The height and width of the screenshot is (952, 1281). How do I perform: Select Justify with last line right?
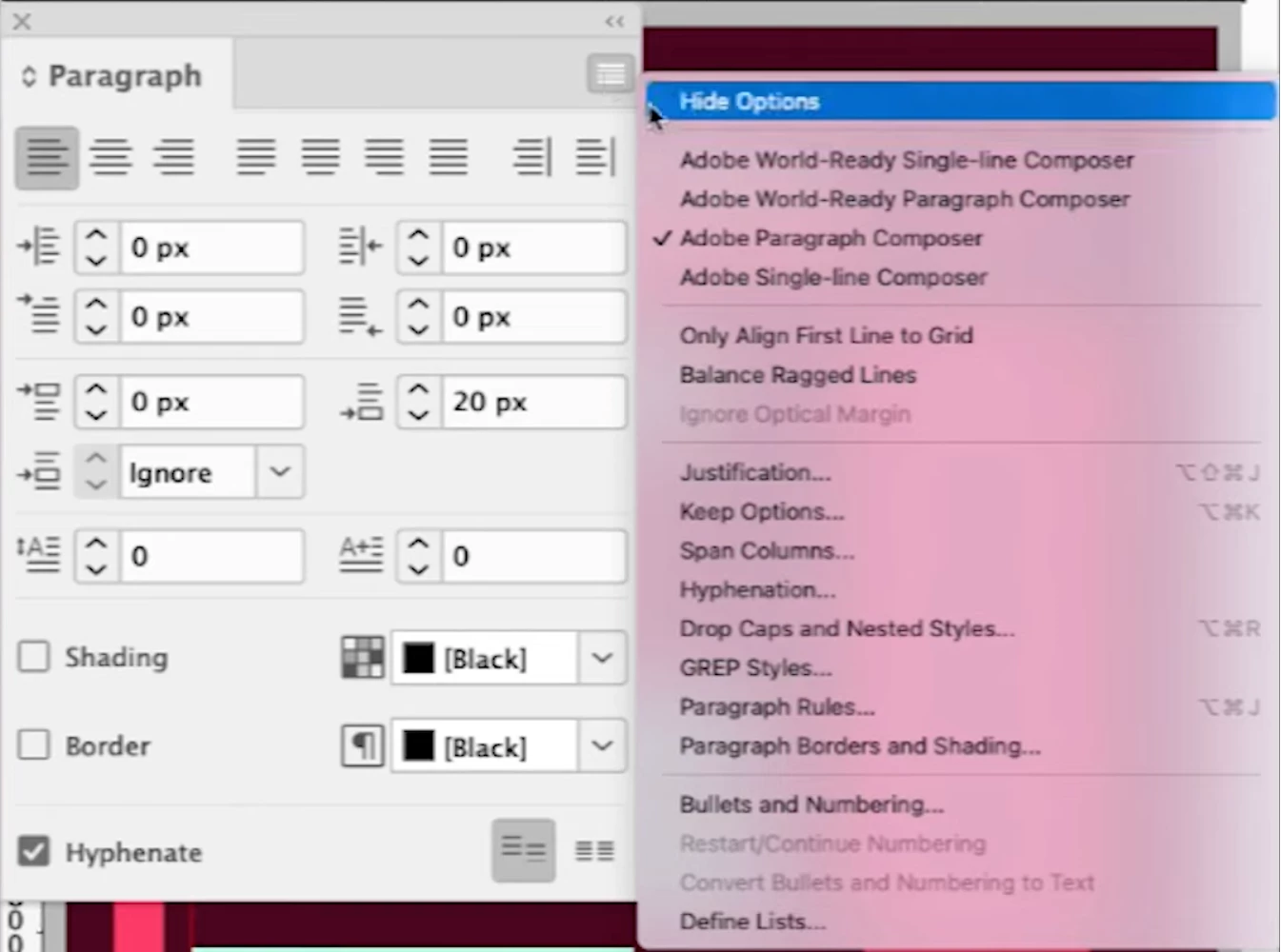pos(384,157)
